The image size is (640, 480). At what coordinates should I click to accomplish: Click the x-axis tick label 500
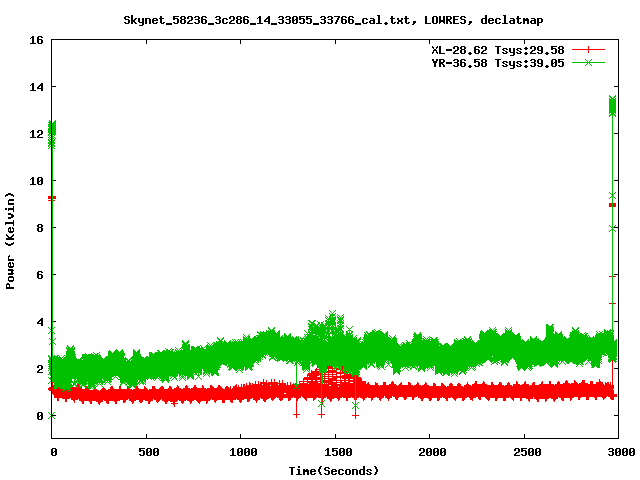[x=149, y=452]
